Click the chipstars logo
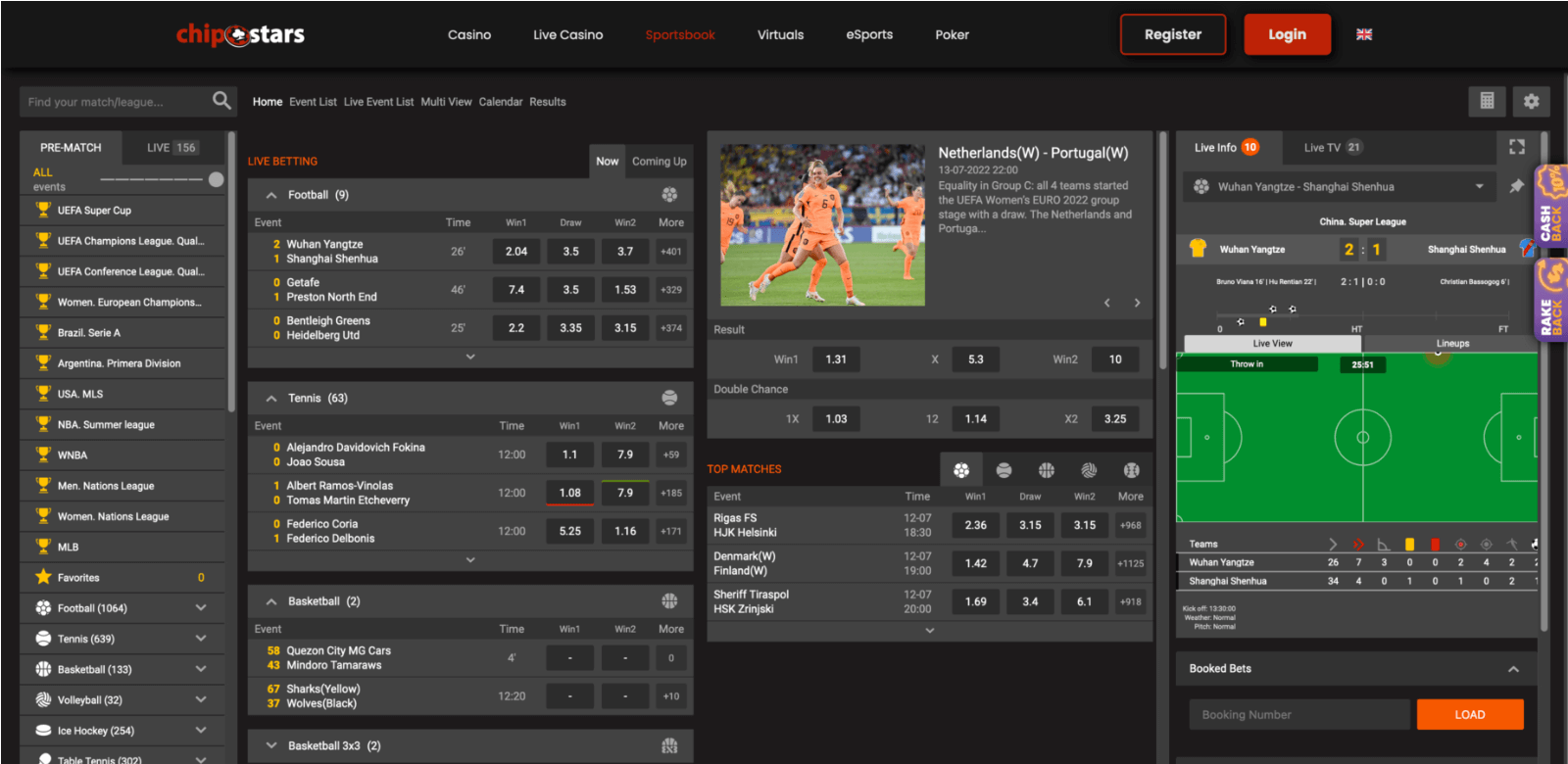This screenshot has width=1568, height=764. point(240,34)
